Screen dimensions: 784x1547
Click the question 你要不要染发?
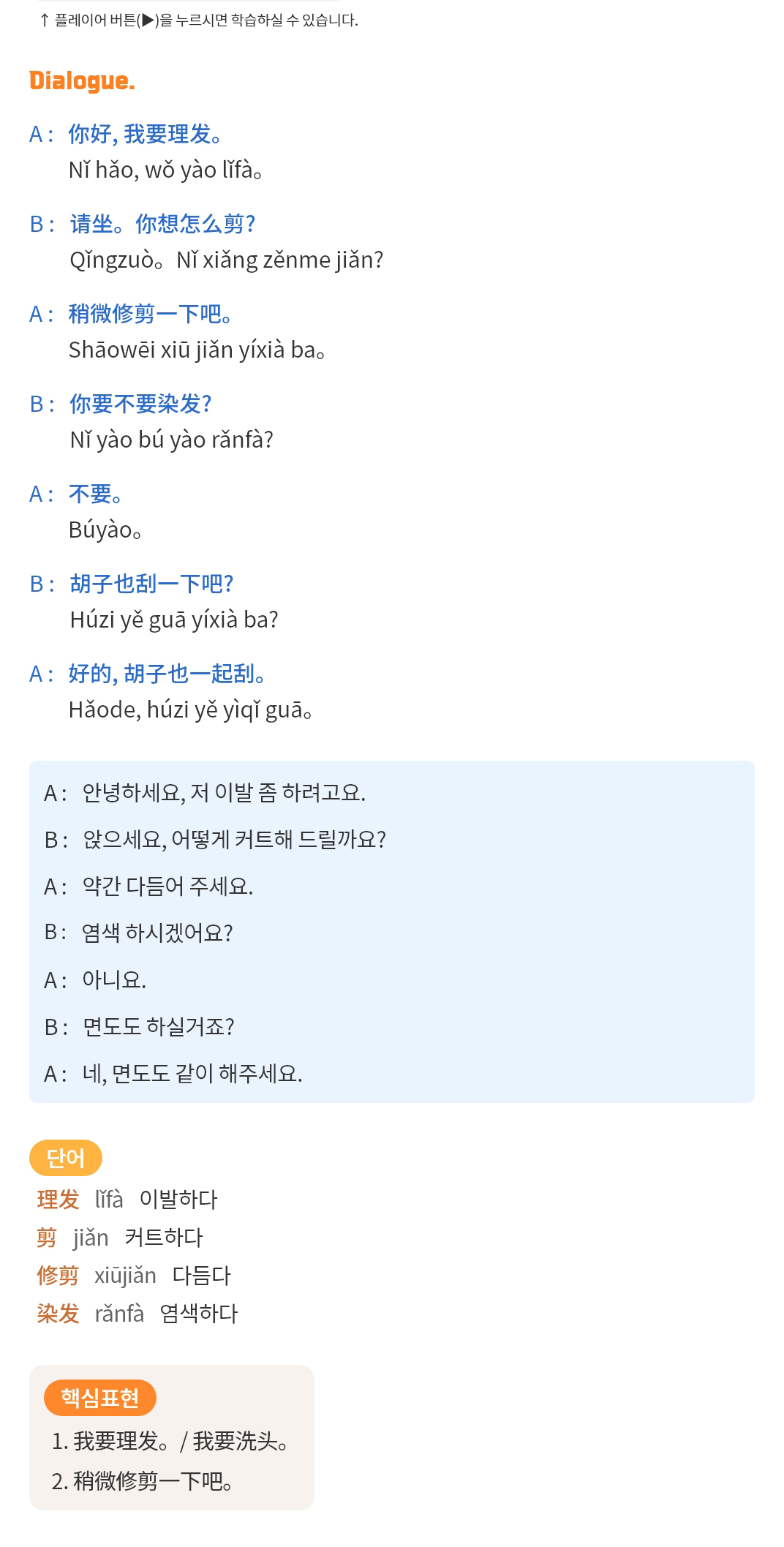[140, 404]
